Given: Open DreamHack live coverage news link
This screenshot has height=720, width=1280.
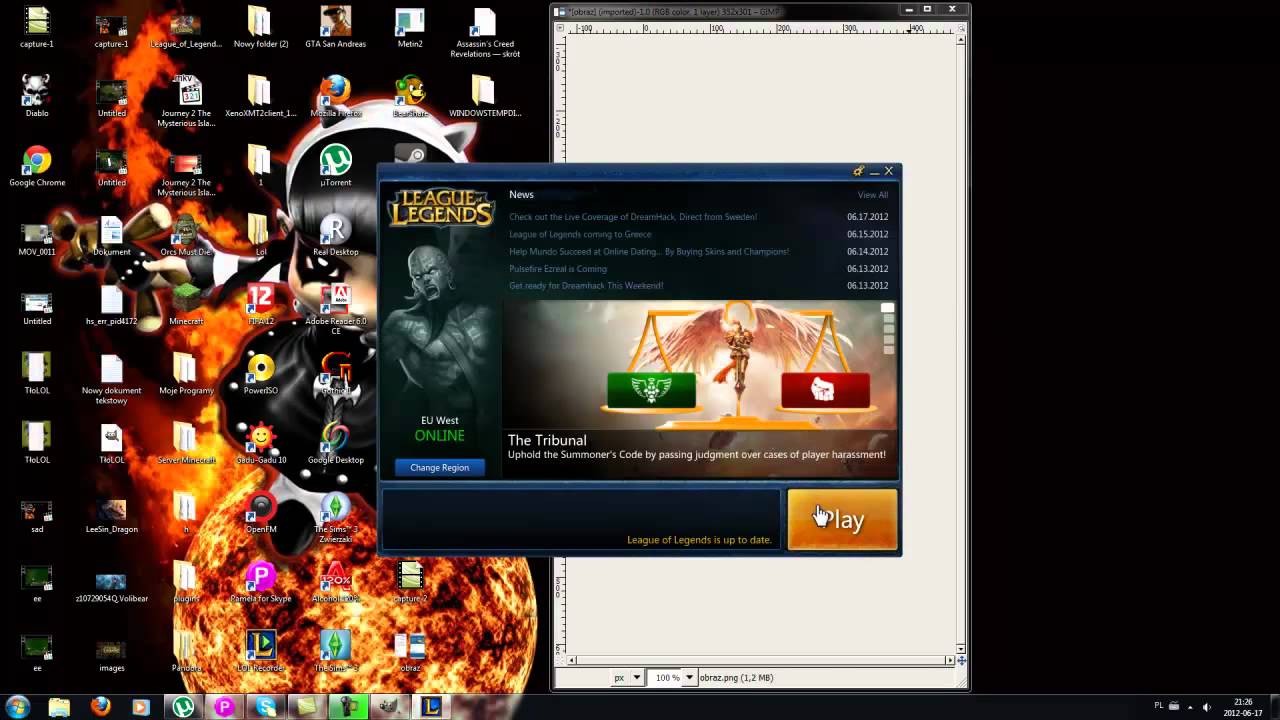Looking at the screenshot, I should (x=633, y=217).
